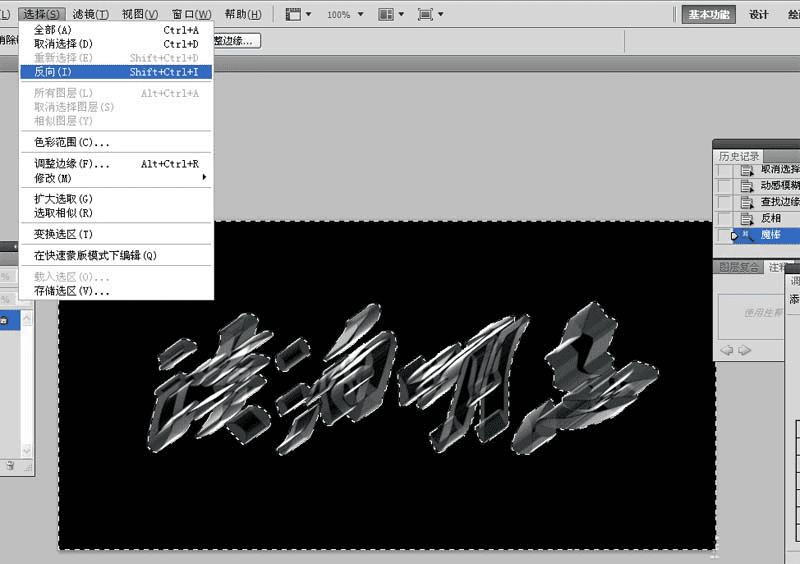This screenshot has width=800, height=564.
Task: Choose 扩大选取(G) menu item
Action: (x=116, y=199)
